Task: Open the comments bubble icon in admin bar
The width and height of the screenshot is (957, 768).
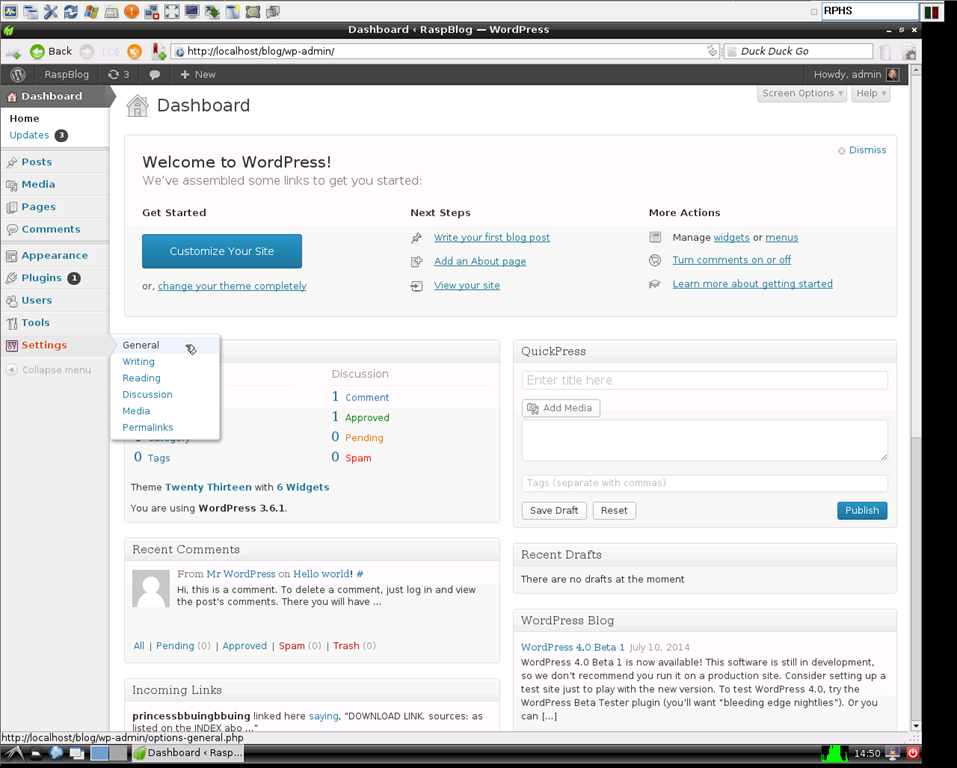Action: click(x=154, y=74)
